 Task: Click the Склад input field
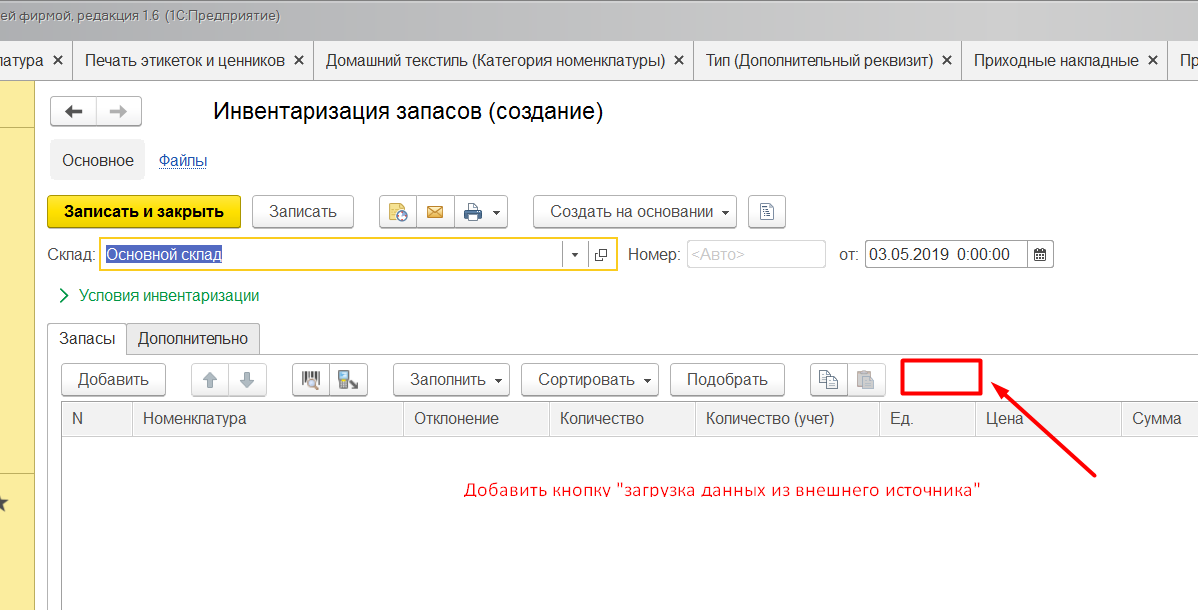(331, 255)
